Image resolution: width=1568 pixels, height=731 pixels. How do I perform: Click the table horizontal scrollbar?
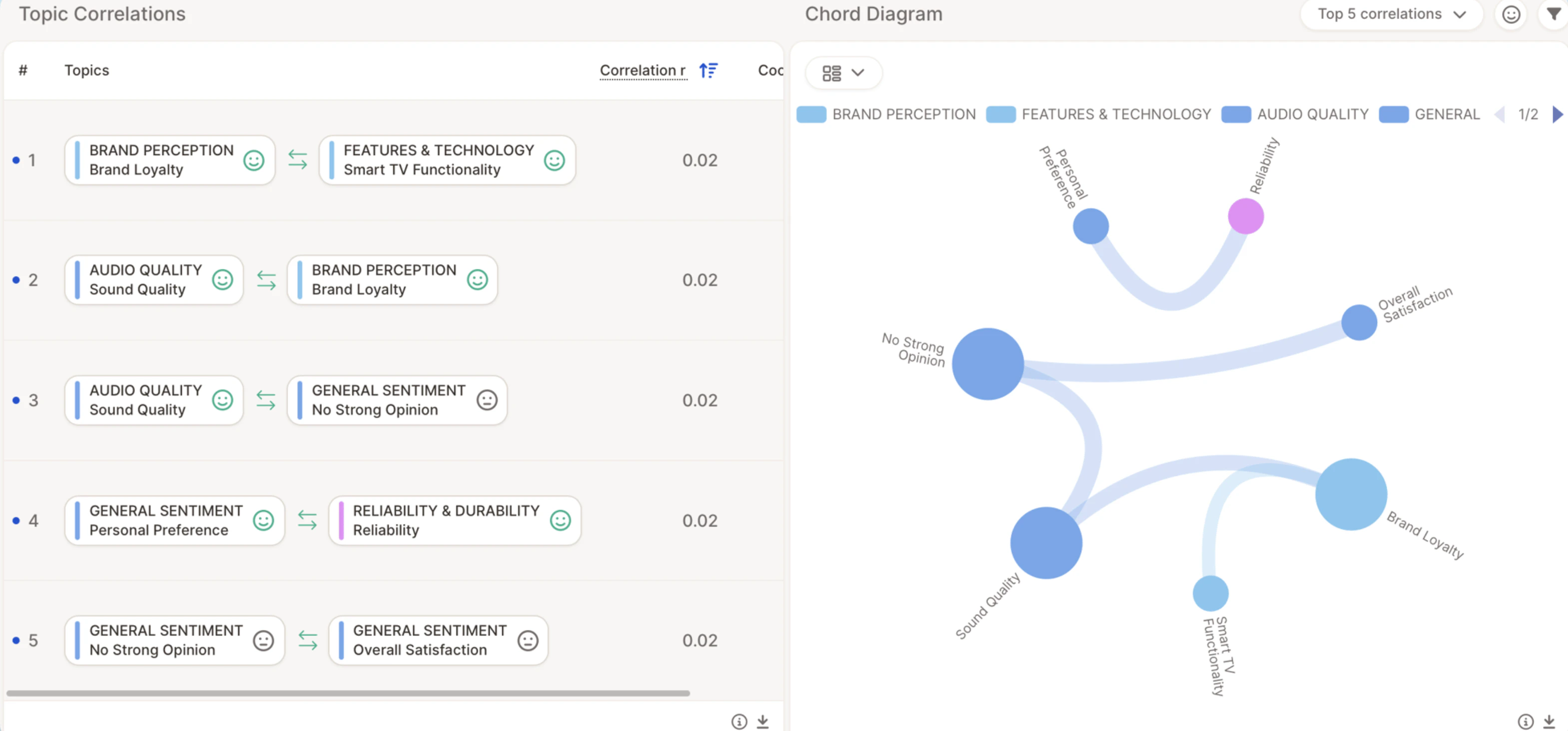(x=348, y=693)
